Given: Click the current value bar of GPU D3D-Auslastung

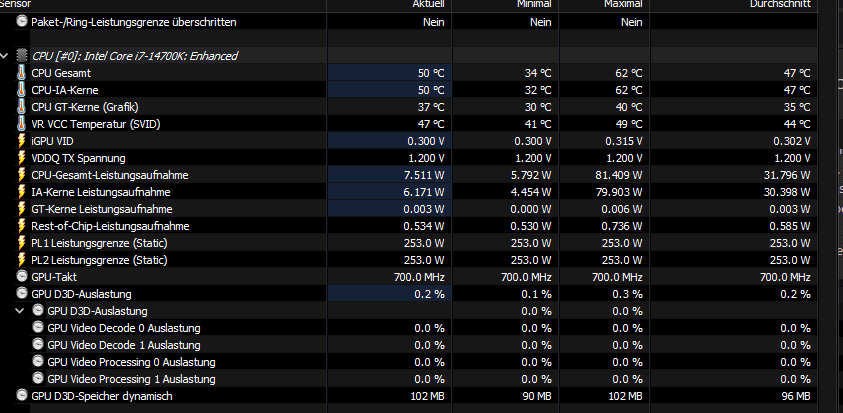Looking at the screenshot, I should coord(389,294).
